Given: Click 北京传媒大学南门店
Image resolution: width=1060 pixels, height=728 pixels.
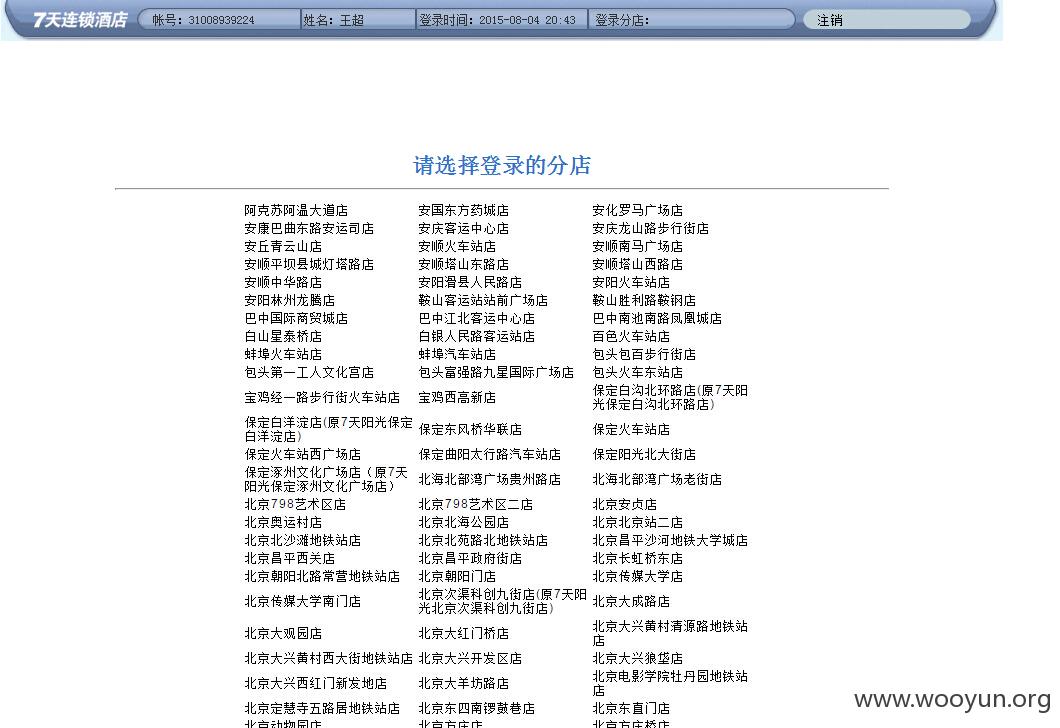Looking at the screenshot, I should (303, 601).
